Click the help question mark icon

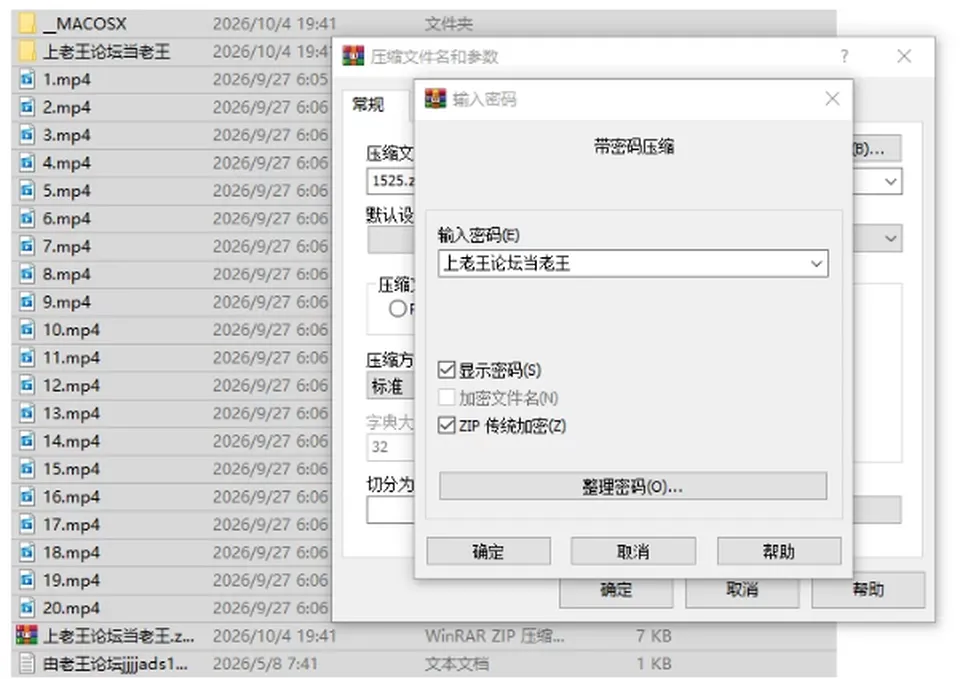point(845,56)
